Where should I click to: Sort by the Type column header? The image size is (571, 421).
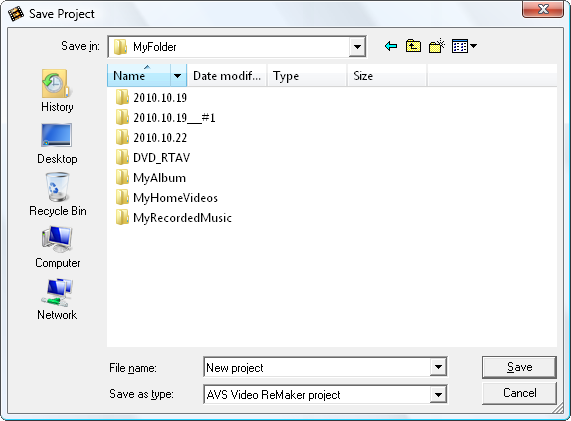307,76
